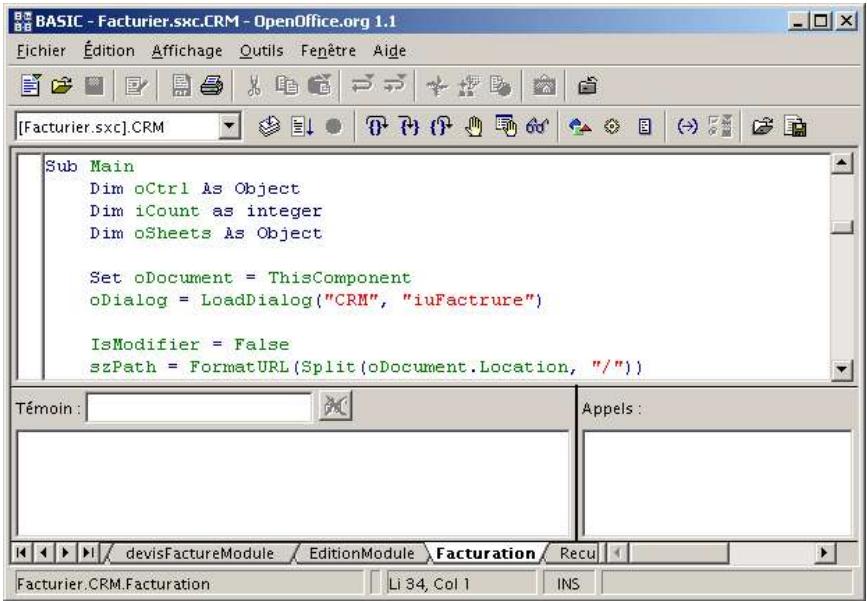The image size is (867, 601).
Task: Open the Gallery icon
Action: (x=544, y=86)
